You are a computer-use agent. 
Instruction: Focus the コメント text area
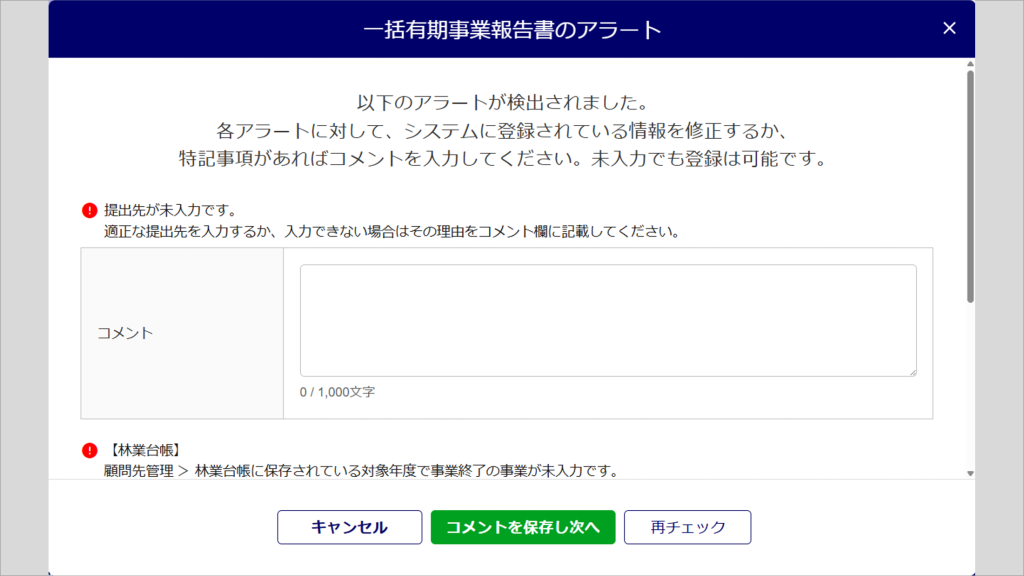608,321
